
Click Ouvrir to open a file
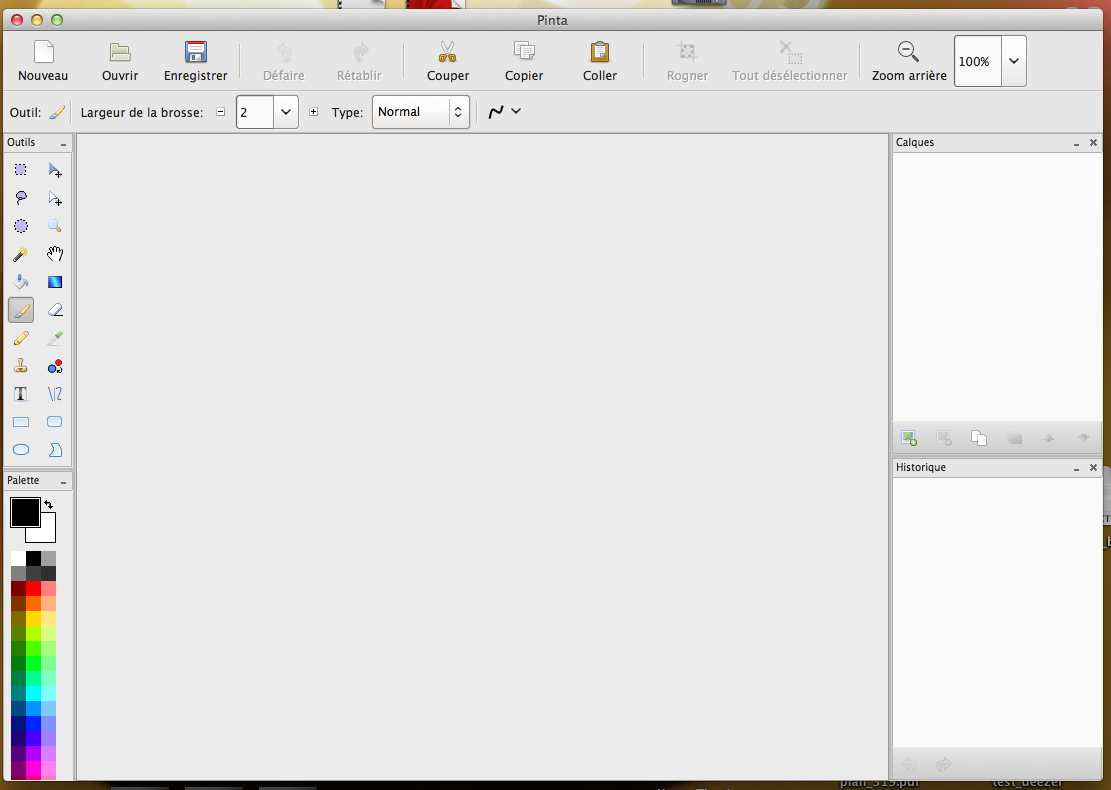pyautogui.click(x=120, y=61)
